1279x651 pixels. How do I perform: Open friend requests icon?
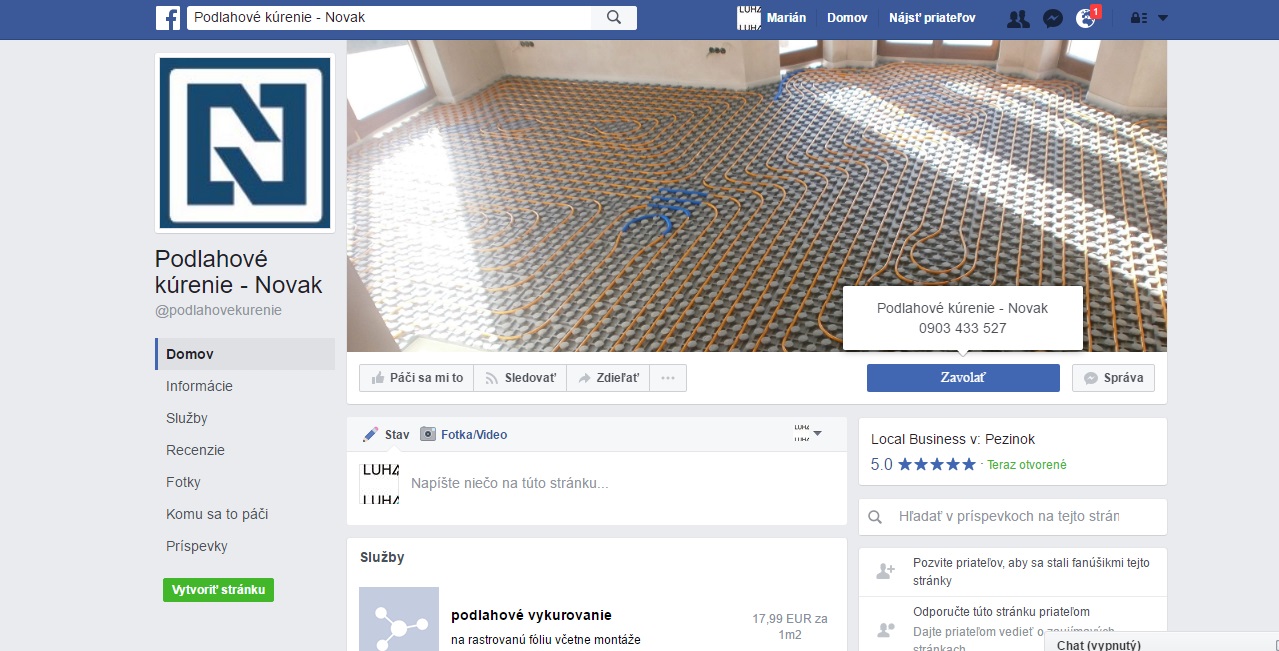click(1018, 18)
